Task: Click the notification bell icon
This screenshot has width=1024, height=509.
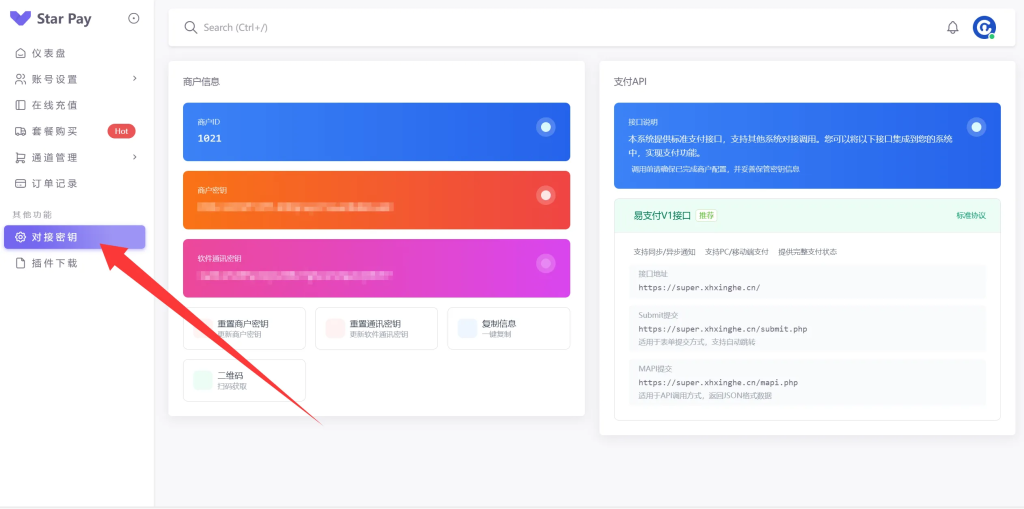Action: [952, 27]
